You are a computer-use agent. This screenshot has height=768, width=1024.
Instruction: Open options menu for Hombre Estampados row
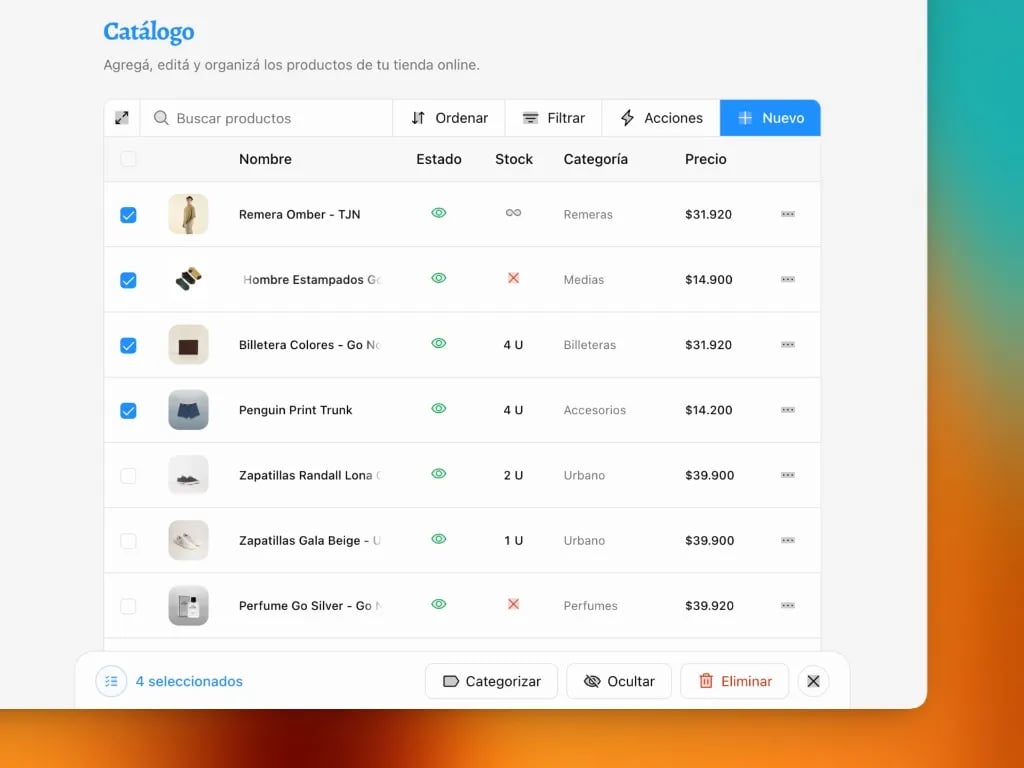click(x=788, y=280)
